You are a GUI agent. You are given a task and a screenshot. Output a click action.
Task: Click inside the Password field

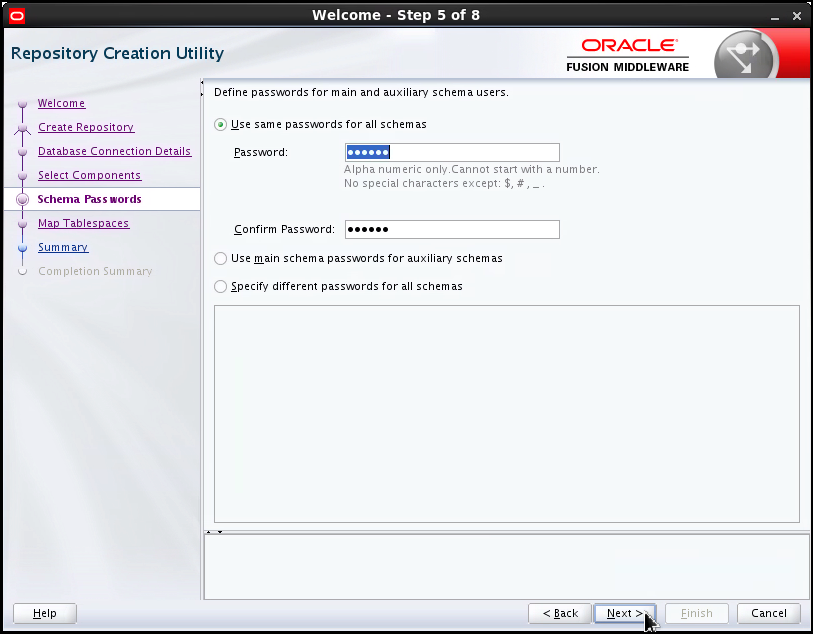point(451,152)
